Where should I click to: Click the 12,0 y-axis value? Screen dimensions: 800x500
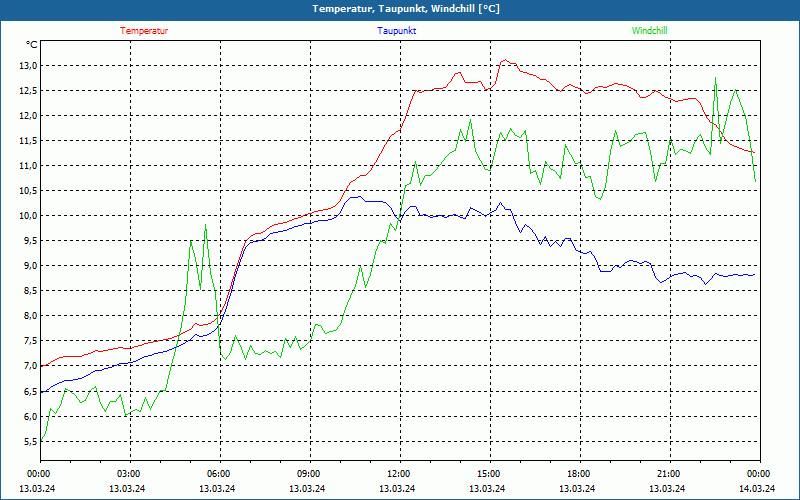tap(29, 115)
